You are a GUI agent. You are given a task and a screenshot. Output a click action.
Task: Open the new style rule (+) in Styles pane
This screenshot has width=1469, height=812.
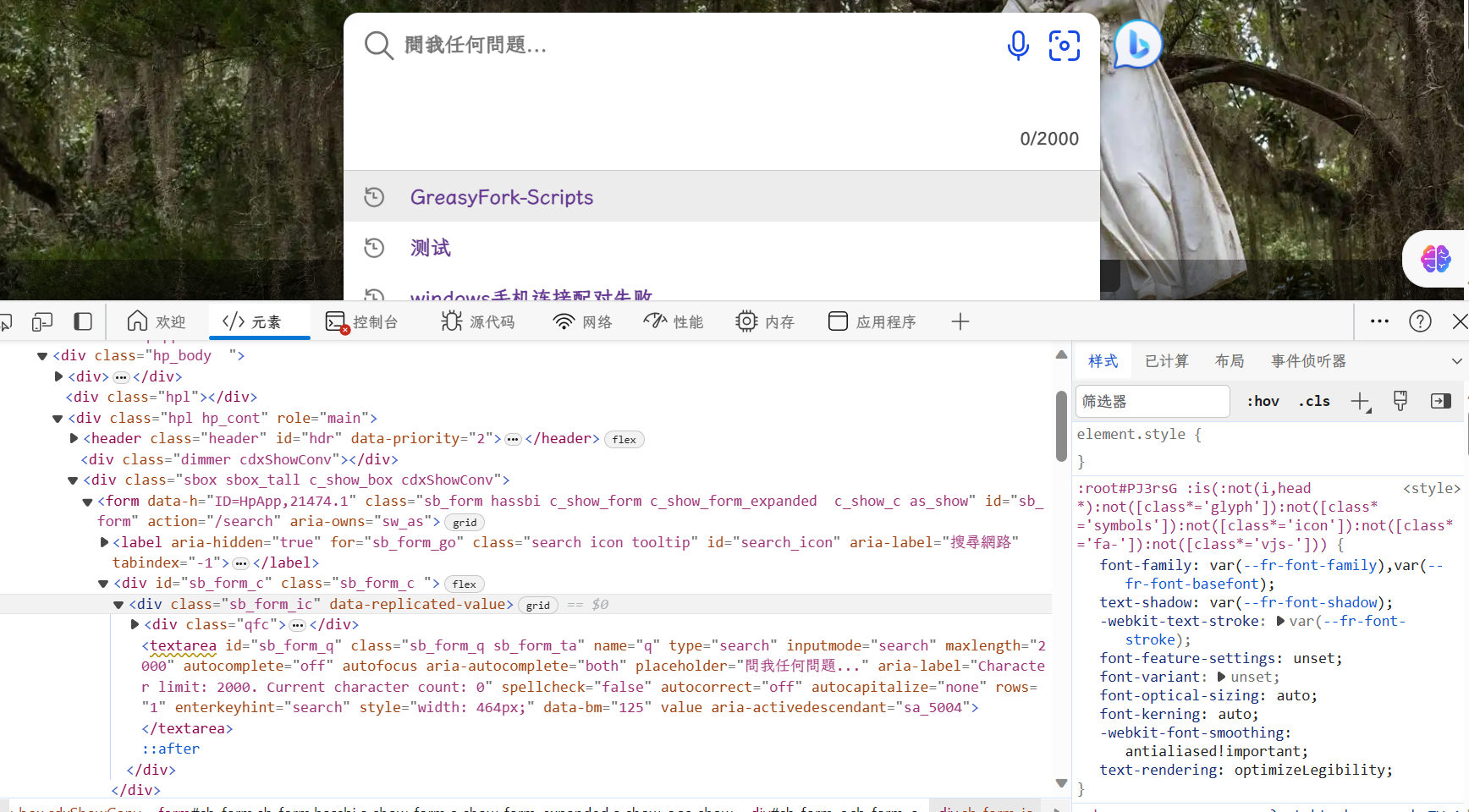[x=1360, y=401]
